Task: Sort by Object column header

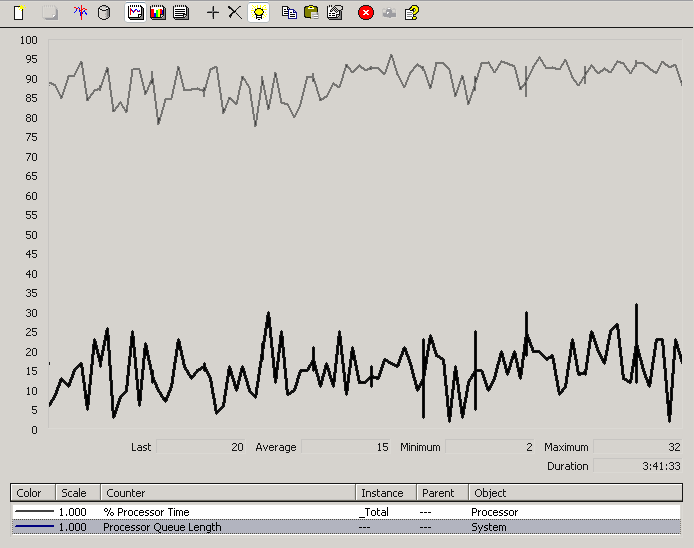Action: (575, 493)
